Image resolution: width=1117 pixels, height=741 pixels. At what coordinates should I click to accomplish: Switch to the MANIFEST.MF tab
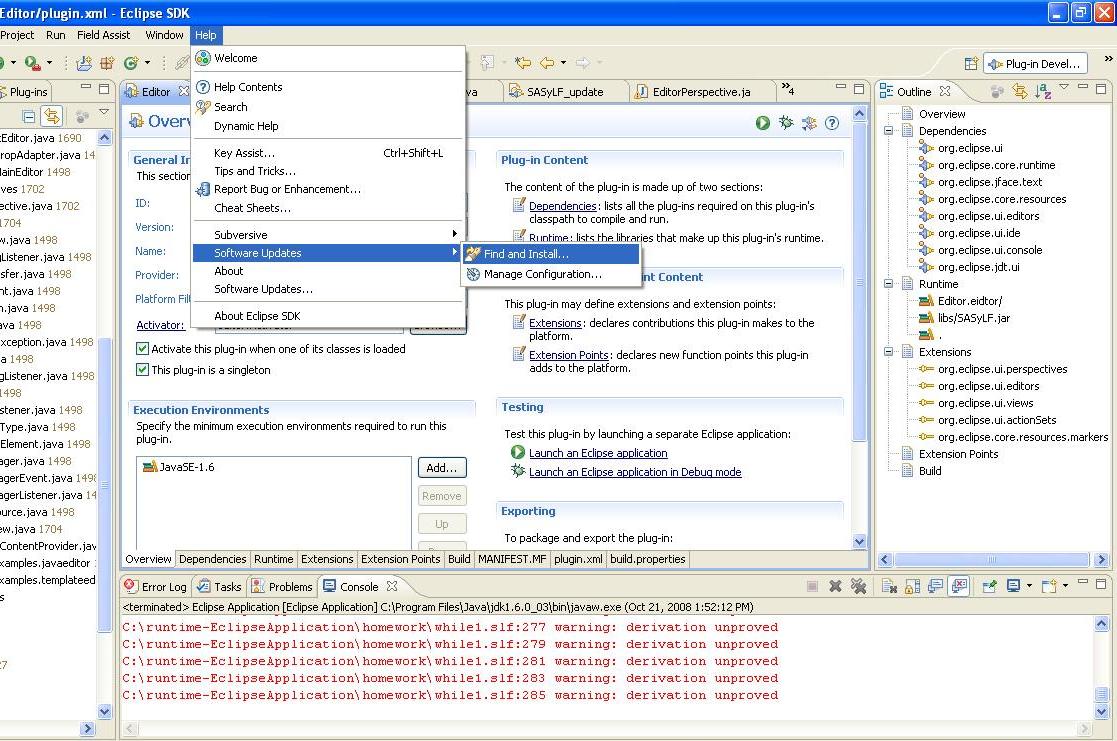point(511,559)
